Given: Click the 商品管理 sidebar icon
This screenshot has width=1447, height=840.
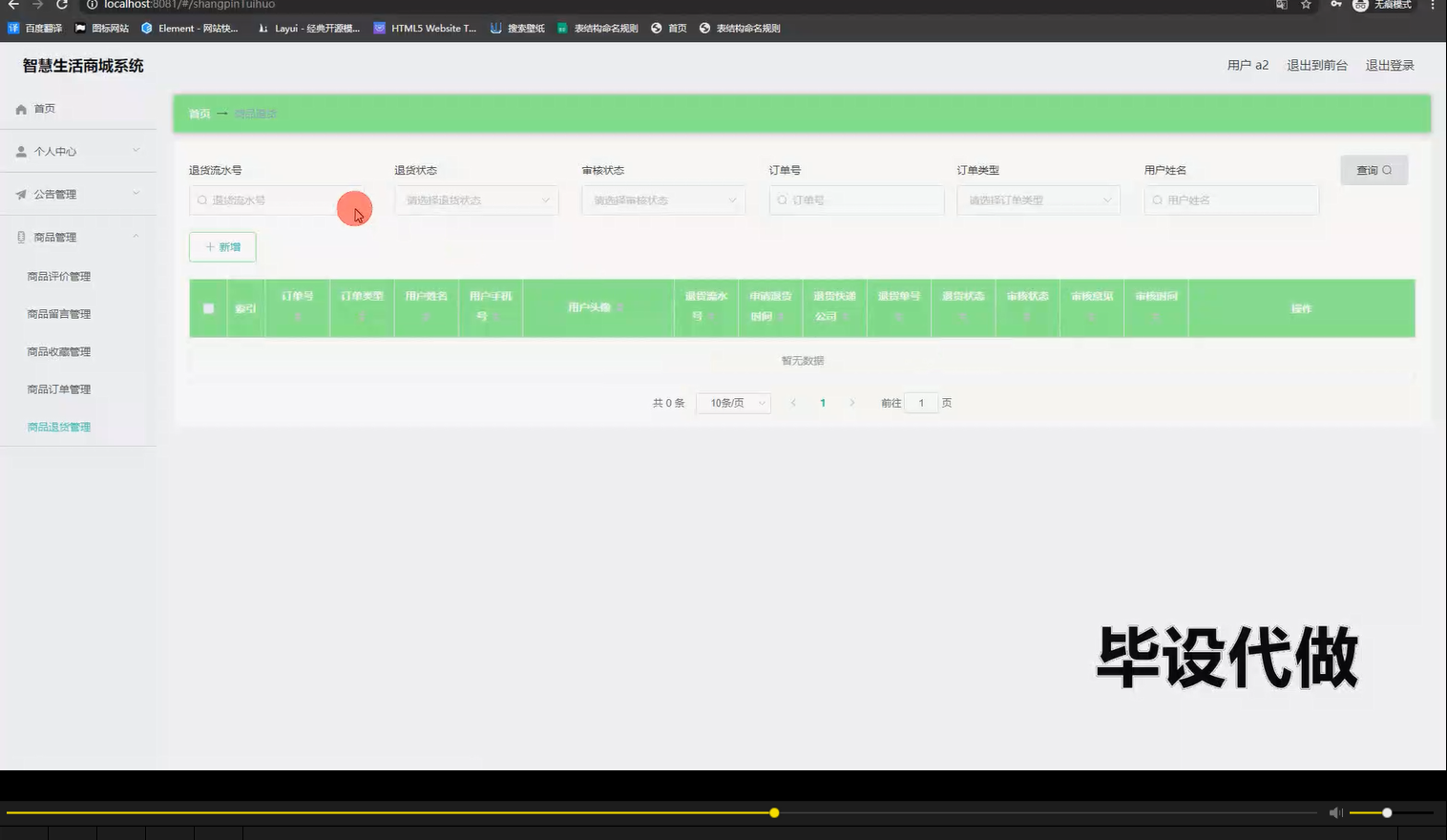Looking at the screenshot, I should point(21,236).
